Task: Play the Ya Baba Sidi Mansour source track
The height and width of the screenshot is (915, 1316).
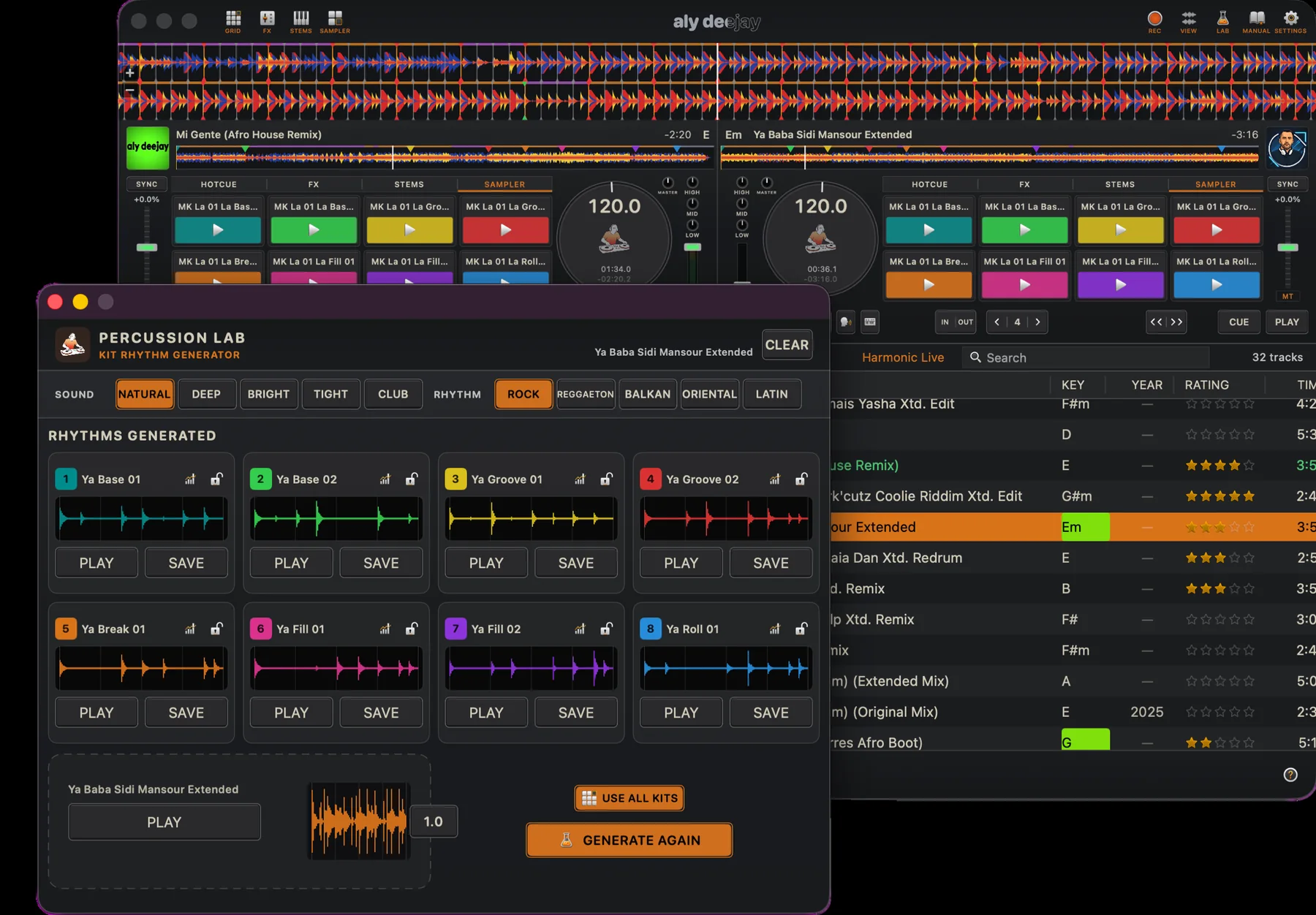Action: point(164,822)
